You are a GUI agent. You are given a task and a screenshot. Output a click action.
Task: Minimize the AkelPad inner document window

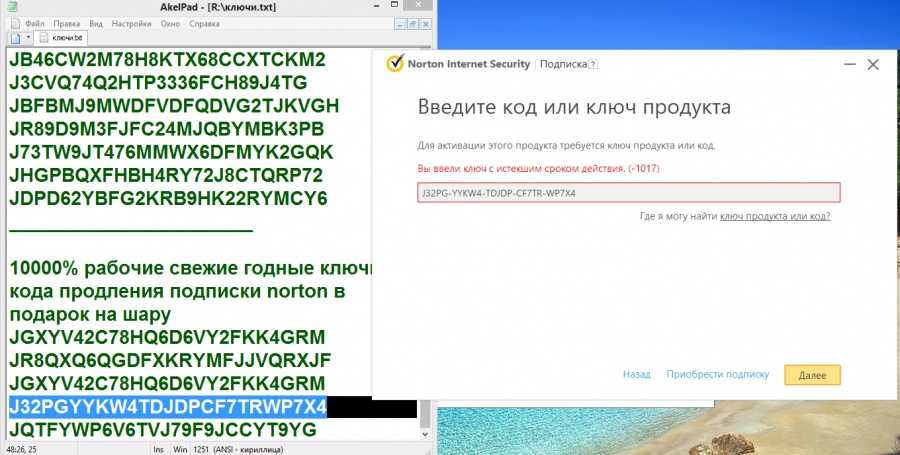pyautogui.click(x=400, y=24)
